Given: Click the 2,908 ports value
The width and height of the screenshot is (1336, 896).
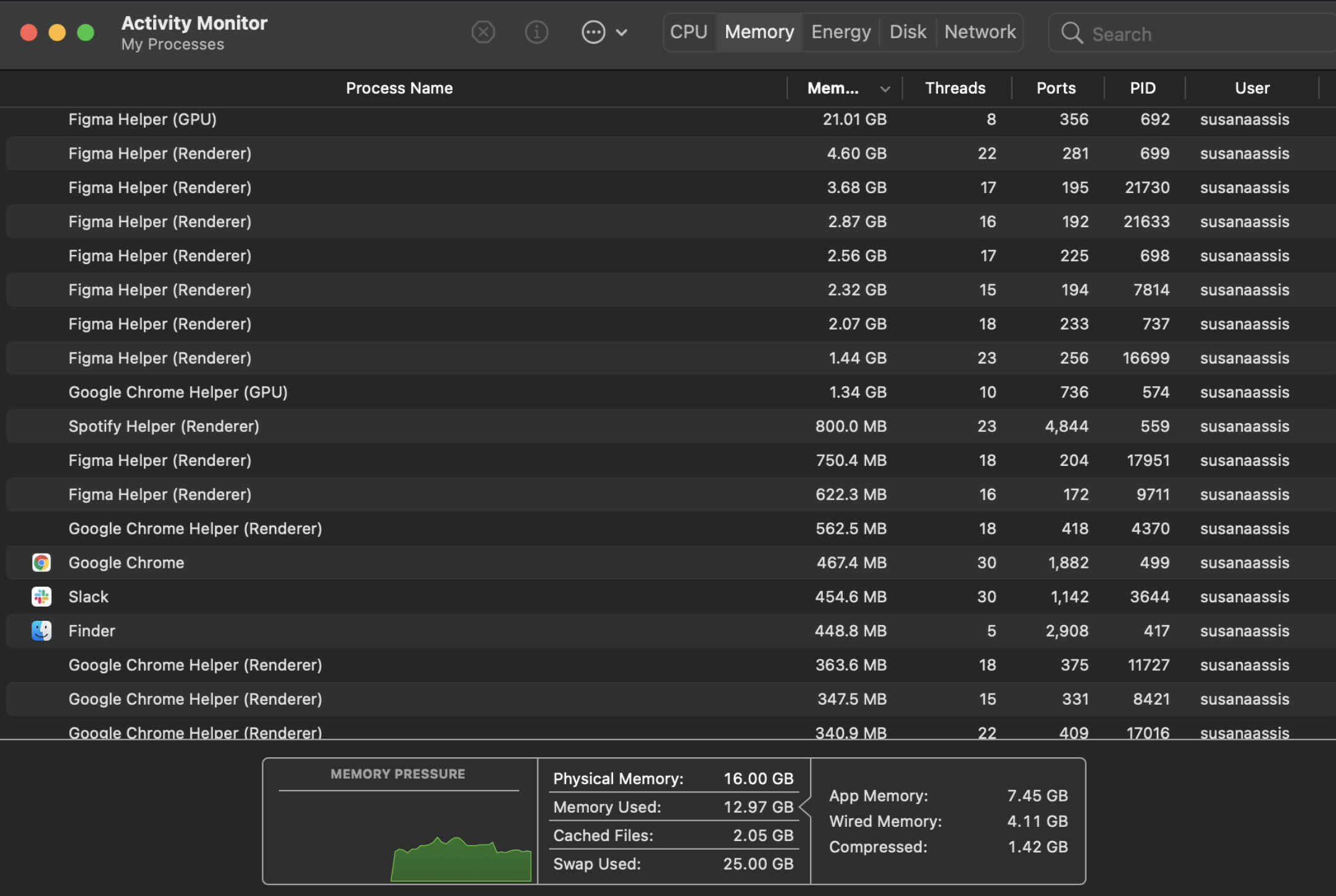Looking at the screenshot, I should click(1067, 631).
